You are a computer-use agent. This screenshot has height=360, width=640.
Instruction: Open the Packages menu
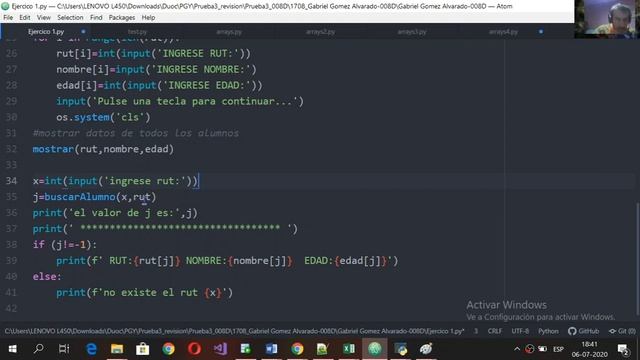(122, 18)
